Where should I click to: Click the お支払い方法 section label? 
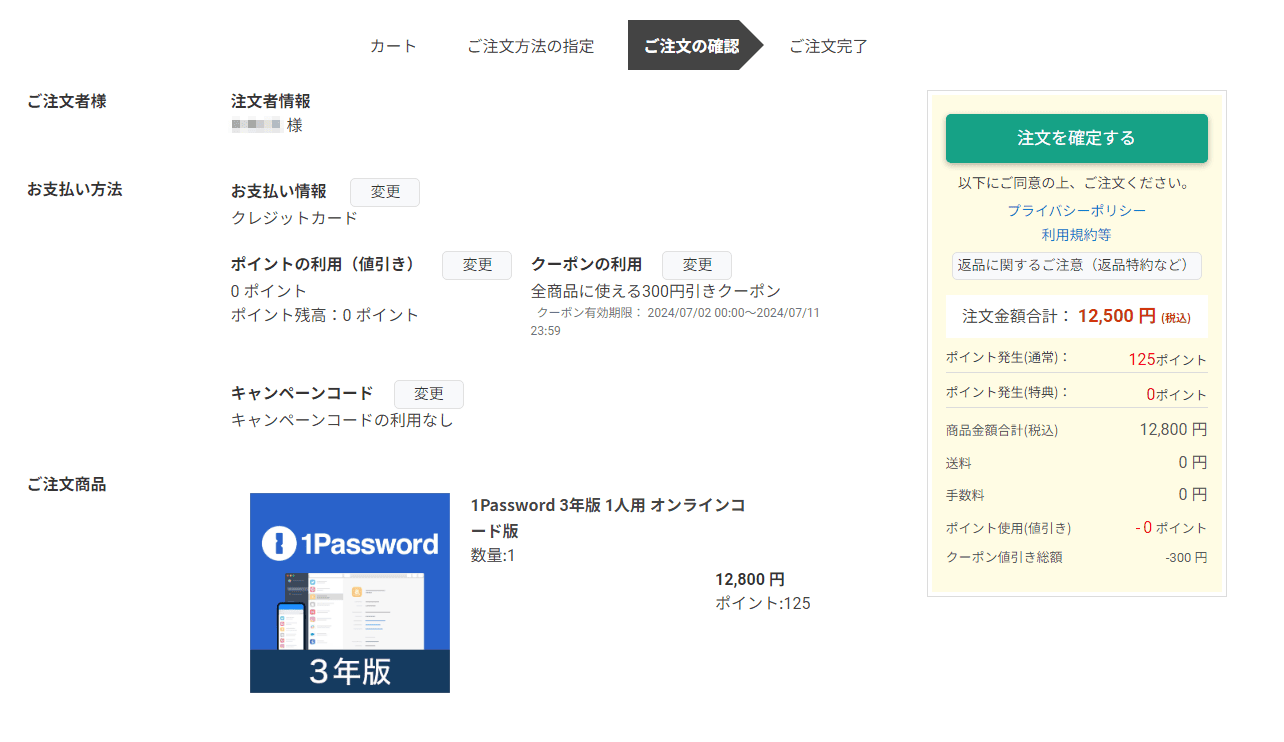coord(75,189)
